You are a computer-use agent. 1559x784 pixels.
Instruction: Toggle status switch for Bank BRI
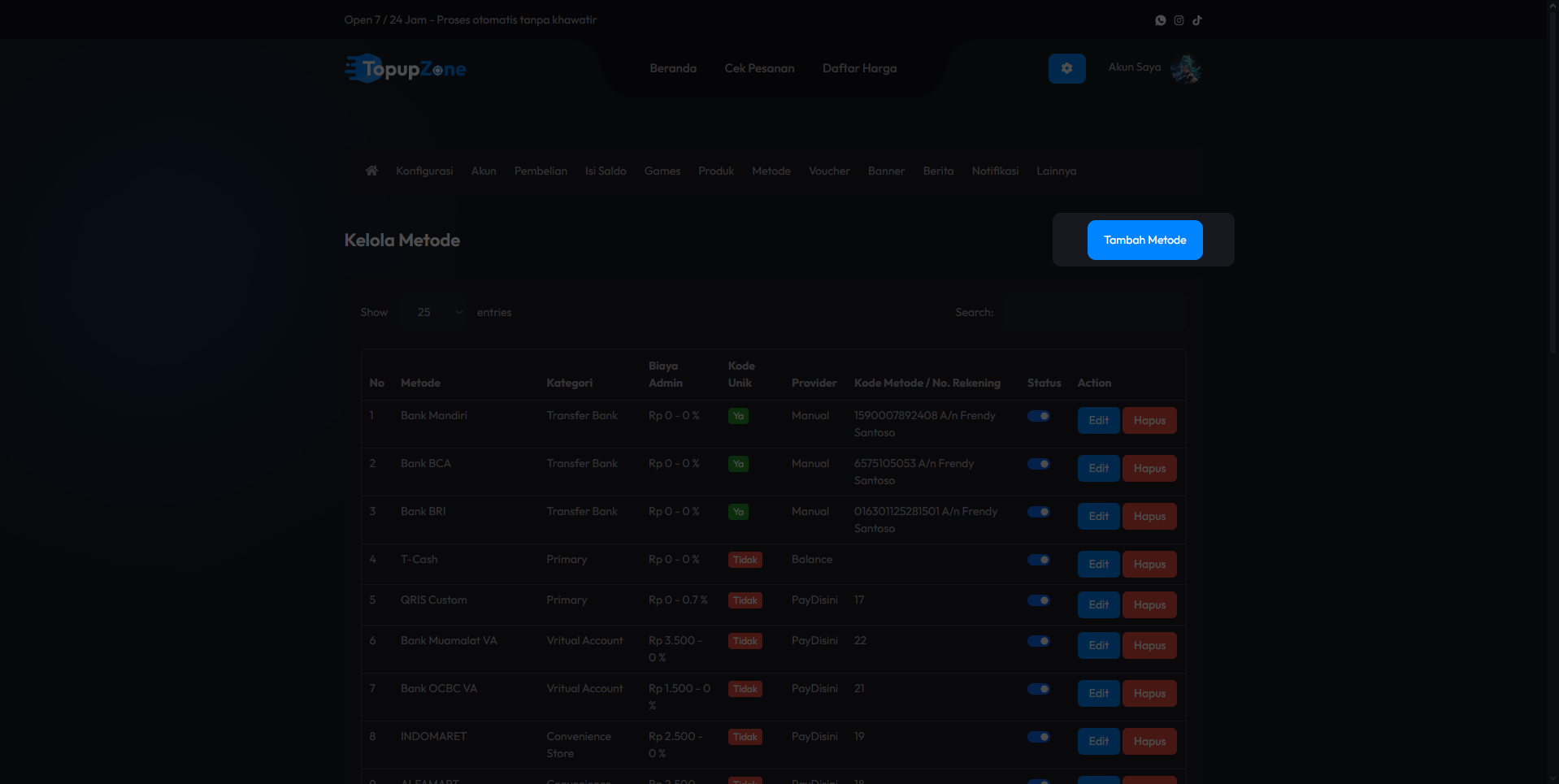pyautogui.click(x=1039, y=512)
